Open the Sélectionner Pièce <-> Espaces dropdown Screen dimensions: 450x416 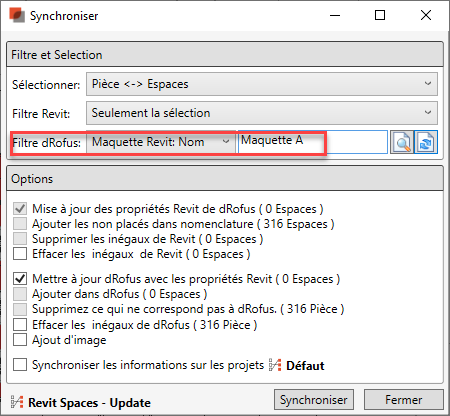tap(262, 84)
